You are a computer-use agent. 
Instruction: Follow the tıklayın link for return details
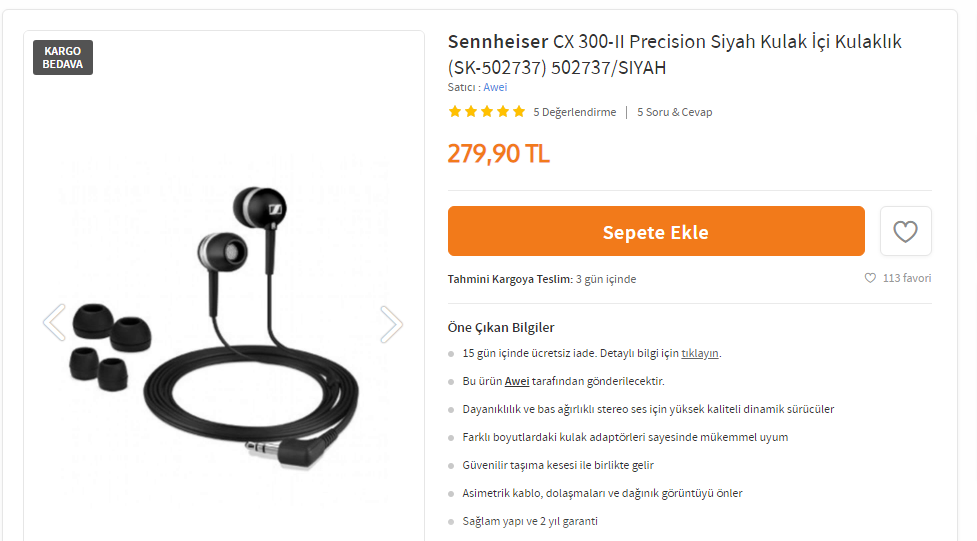point(700,353)
